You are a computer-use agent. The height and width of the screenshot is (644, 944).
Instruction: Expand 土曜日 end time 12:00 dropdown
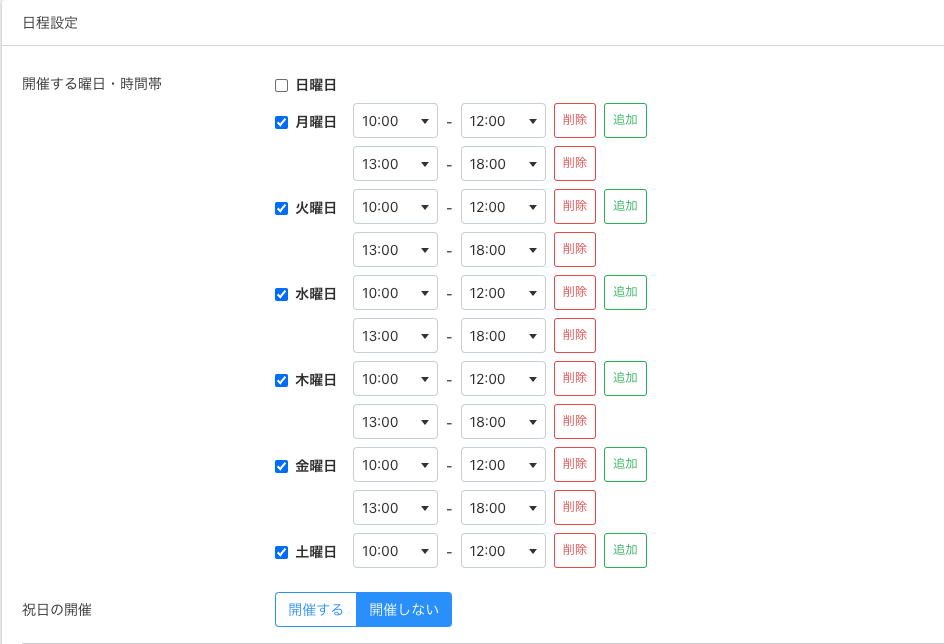pos(503,551)
